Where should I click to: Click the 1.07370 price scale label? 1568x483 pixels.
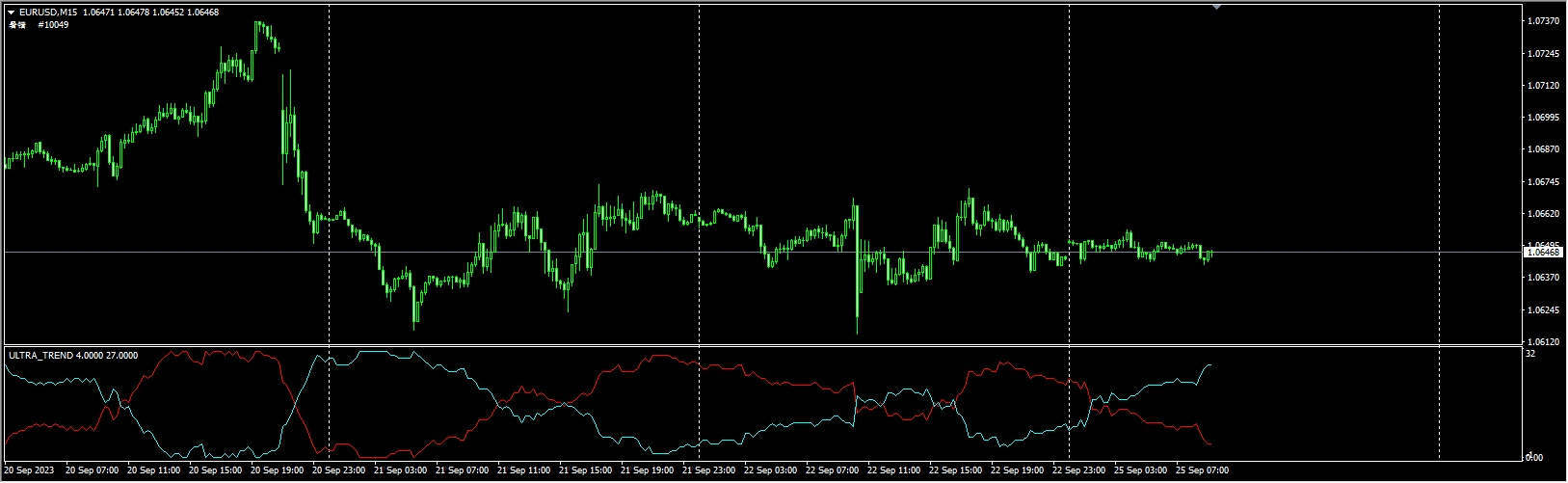point(1544,21)
